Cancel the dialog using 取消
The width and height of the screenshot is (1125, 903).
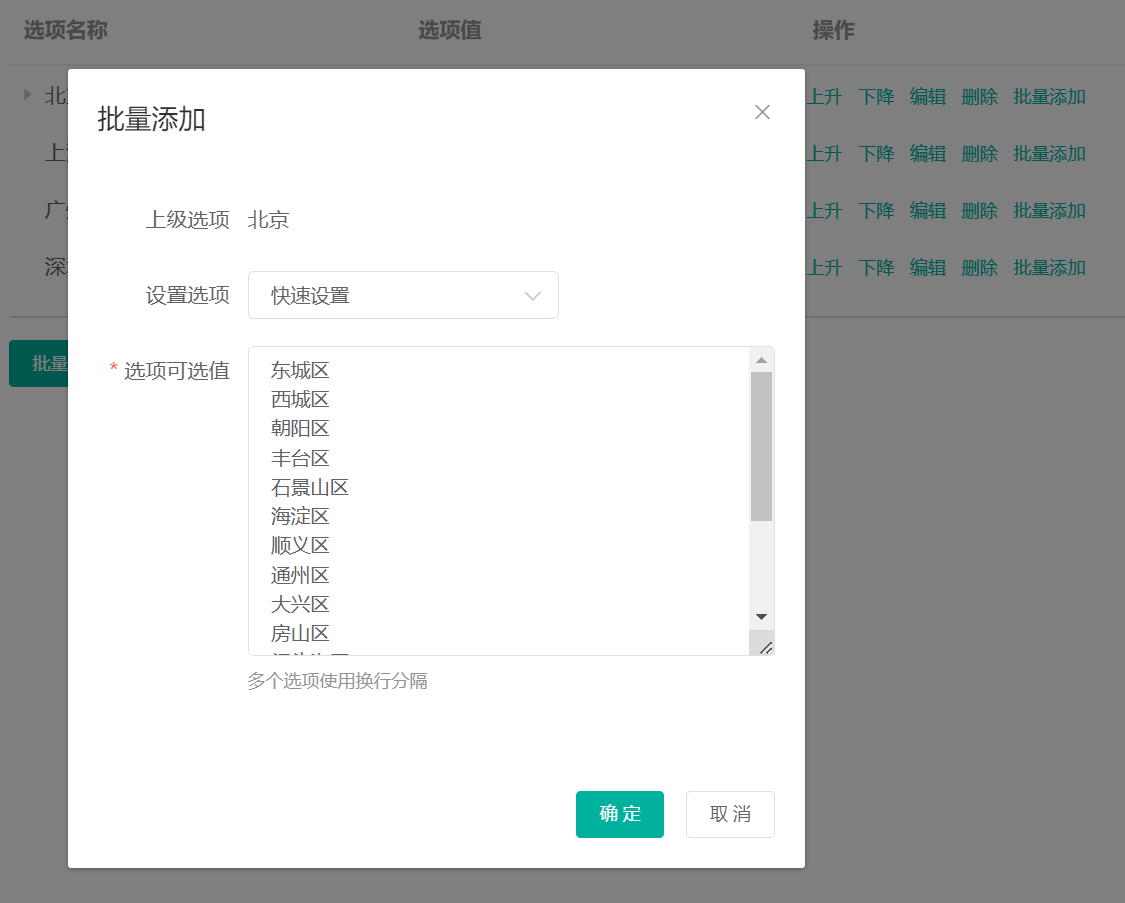coord(729,814)
